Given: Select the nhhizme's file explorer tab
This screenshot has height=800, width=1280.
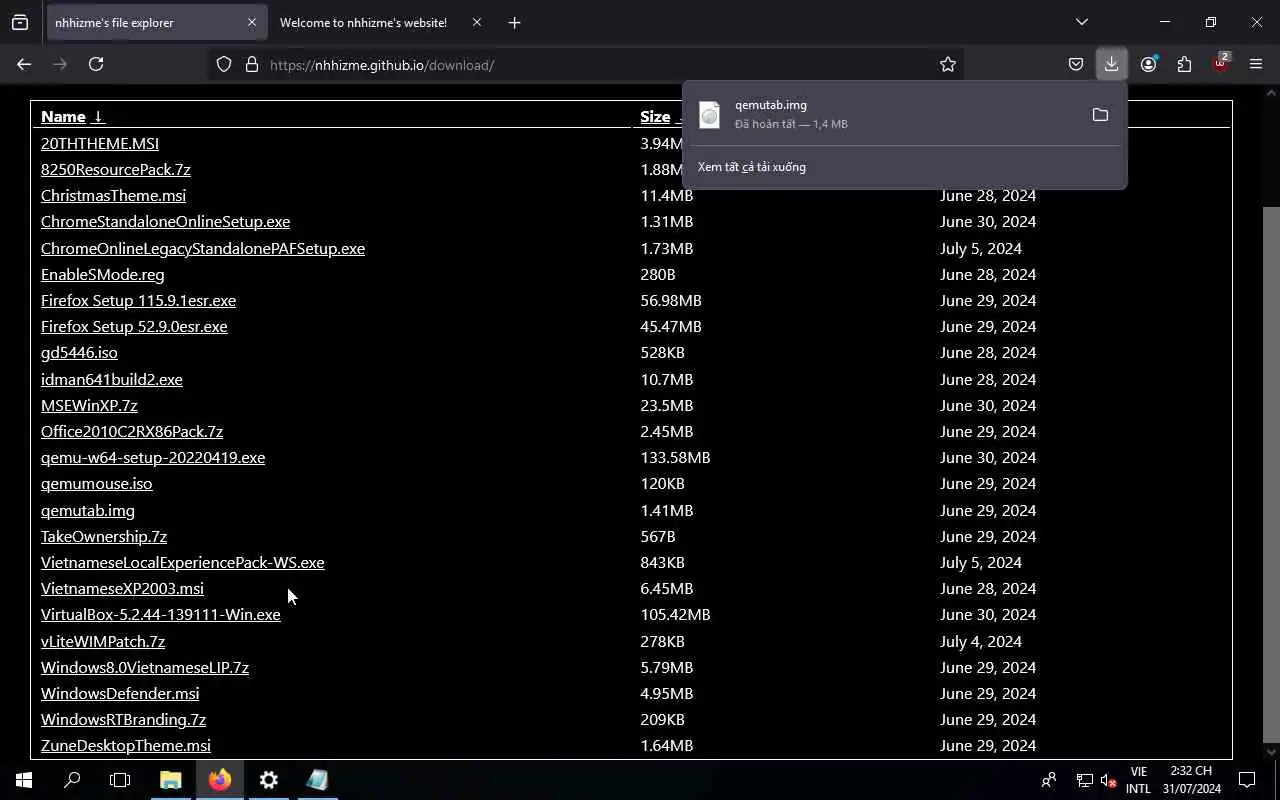Looking at the screenshot, I should coord(155,22).
